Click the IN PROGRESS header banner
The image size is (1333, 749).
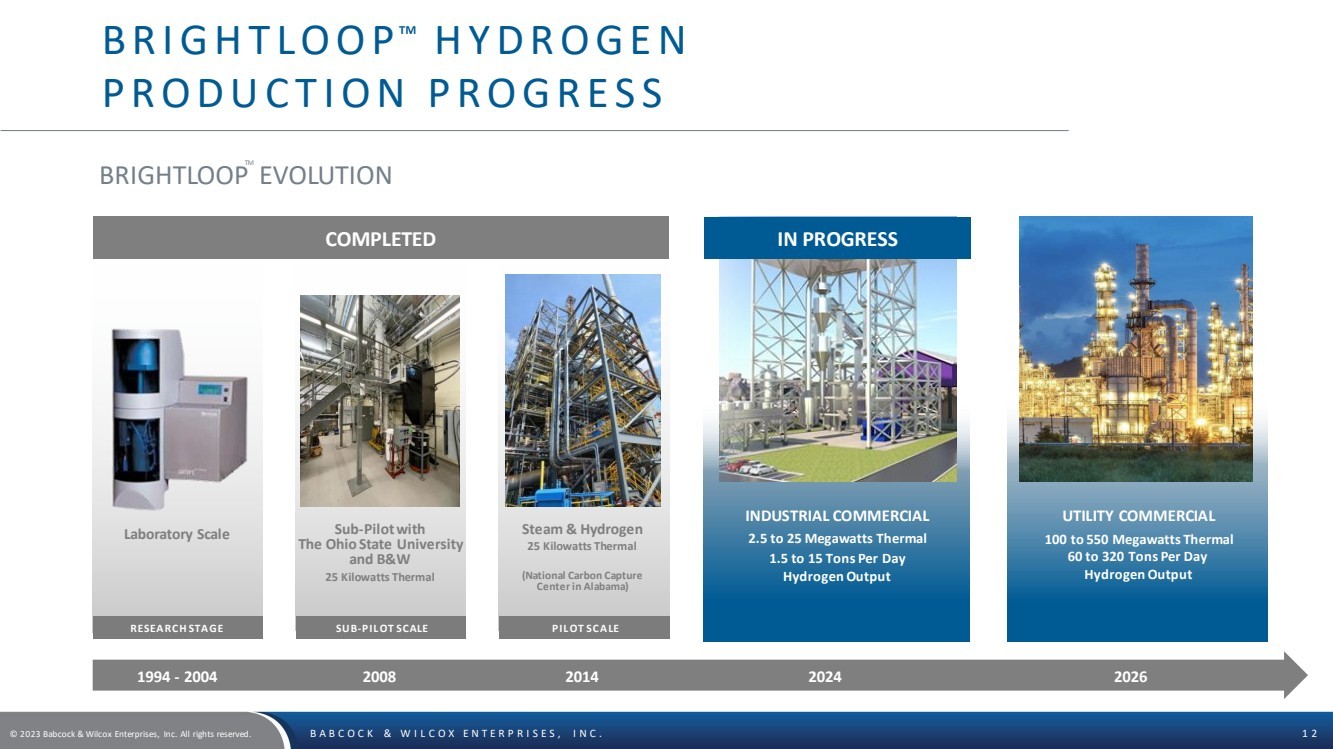coord(837,238)
